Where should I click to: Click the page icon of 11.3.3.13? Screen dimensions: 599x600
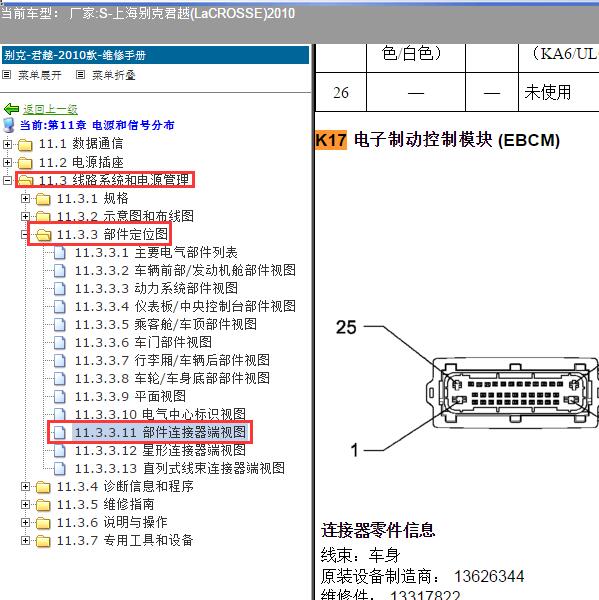click(x=60, y=468)
